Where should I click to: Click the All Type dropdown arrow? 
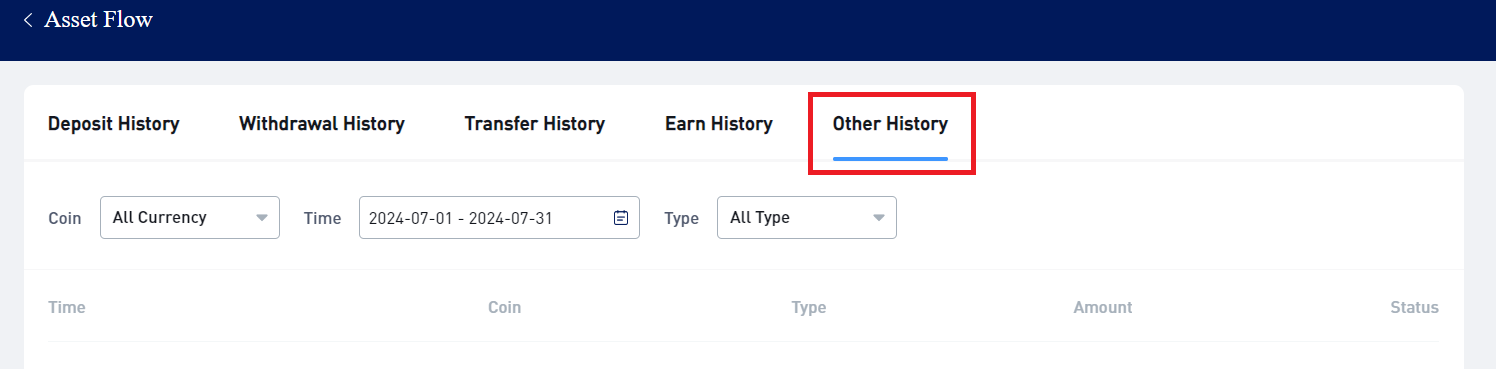pos(879,217)
